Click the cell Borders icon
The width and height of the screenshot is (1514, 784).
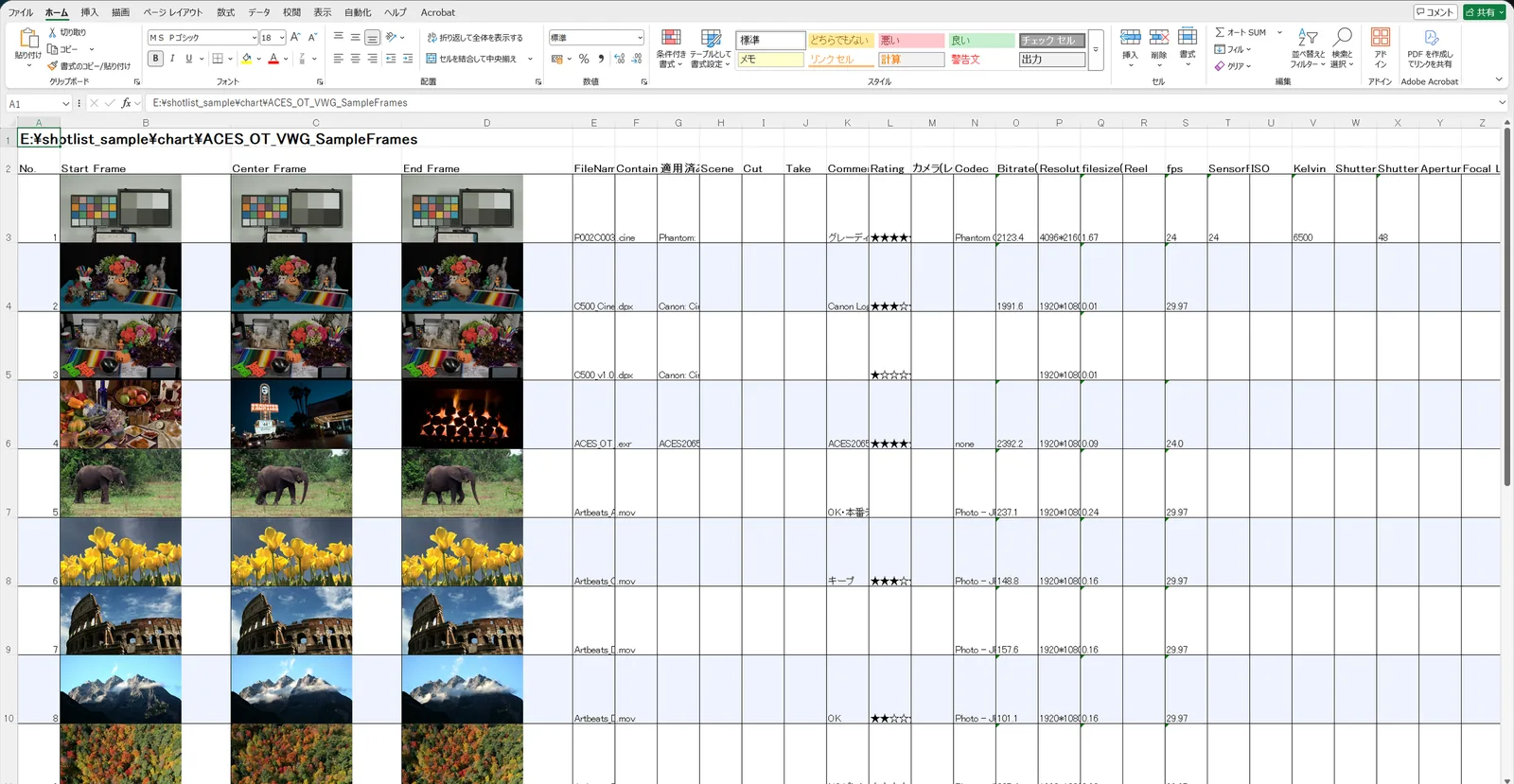coord(218,59)
